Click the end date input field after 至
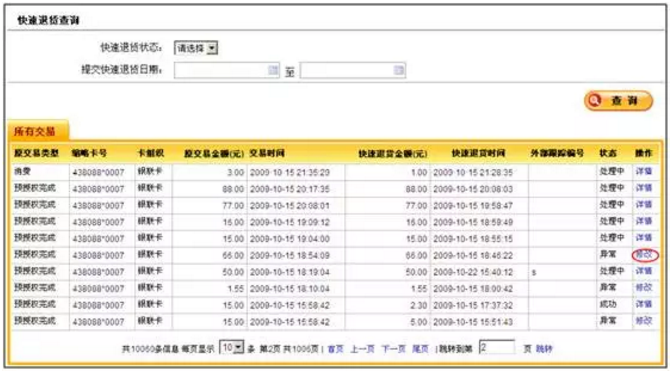This screenshot has height=372, width=672. [x=352, y=70]
